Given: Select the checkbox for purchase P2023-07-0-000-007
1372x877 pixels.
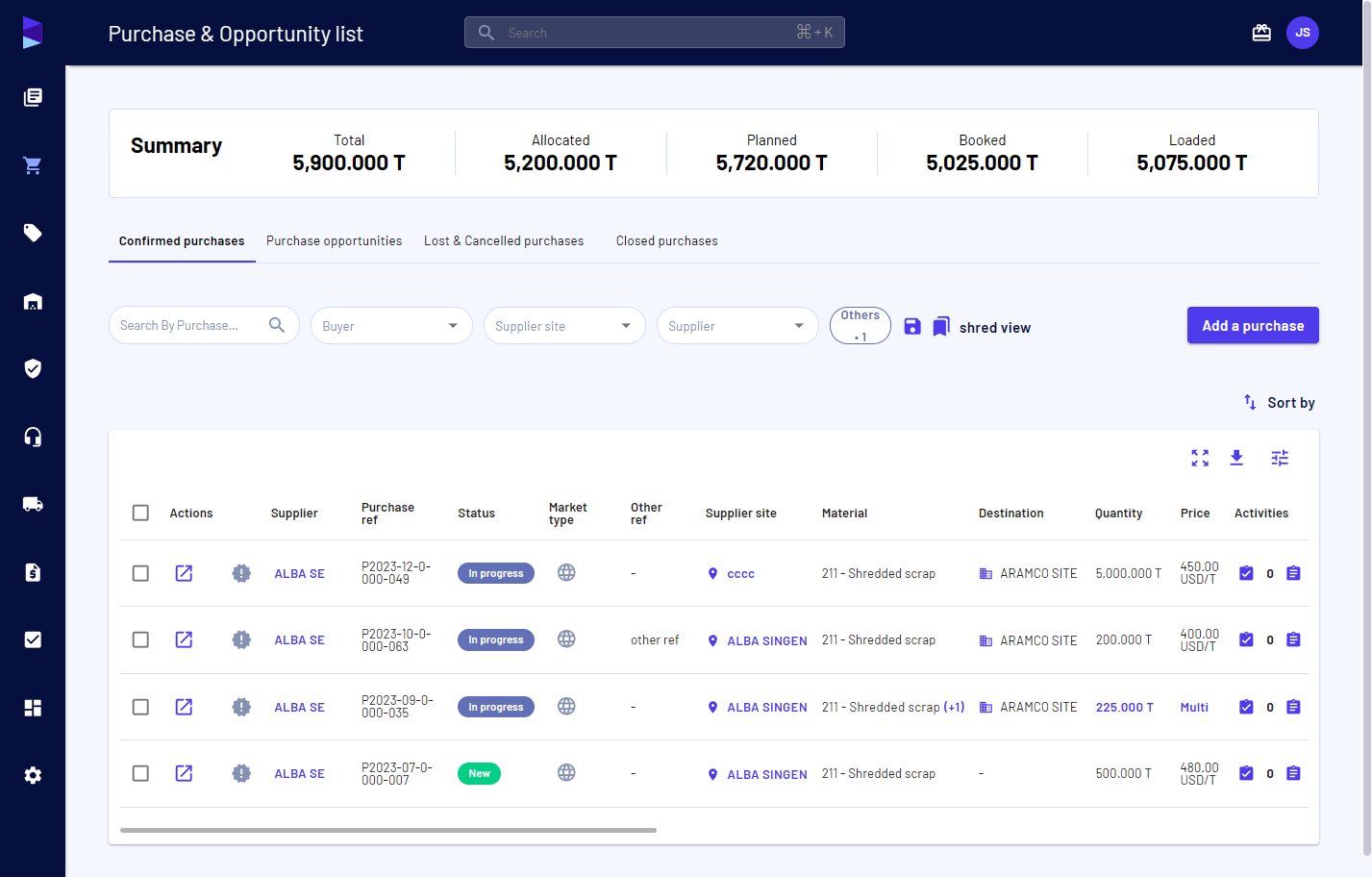Looking at the screenshot, I should pyautogui.click(x=140, y=773).
